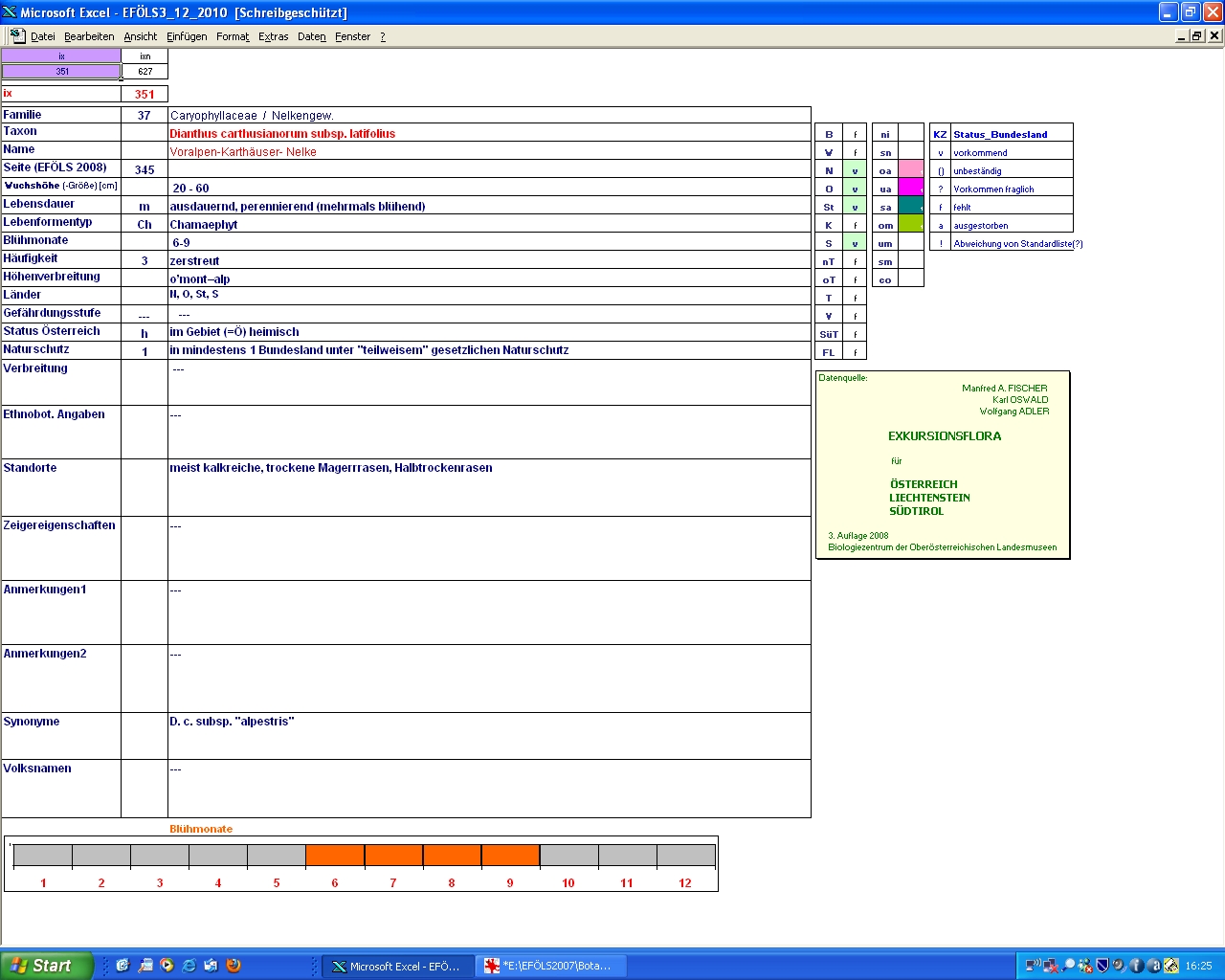Select the purple cell containing 351

[x=61, y=71]
